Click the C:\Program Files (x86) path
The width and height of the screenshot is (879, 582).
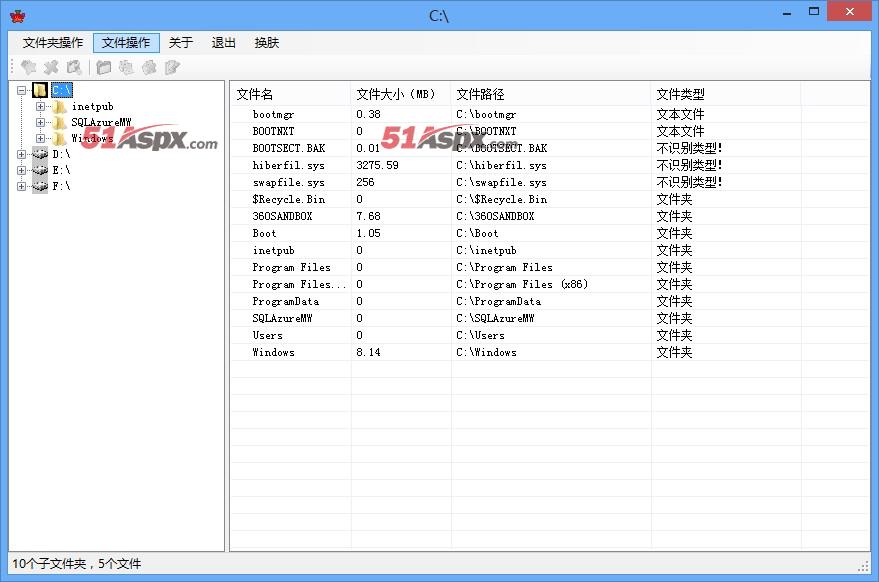[x=522, y=284]
